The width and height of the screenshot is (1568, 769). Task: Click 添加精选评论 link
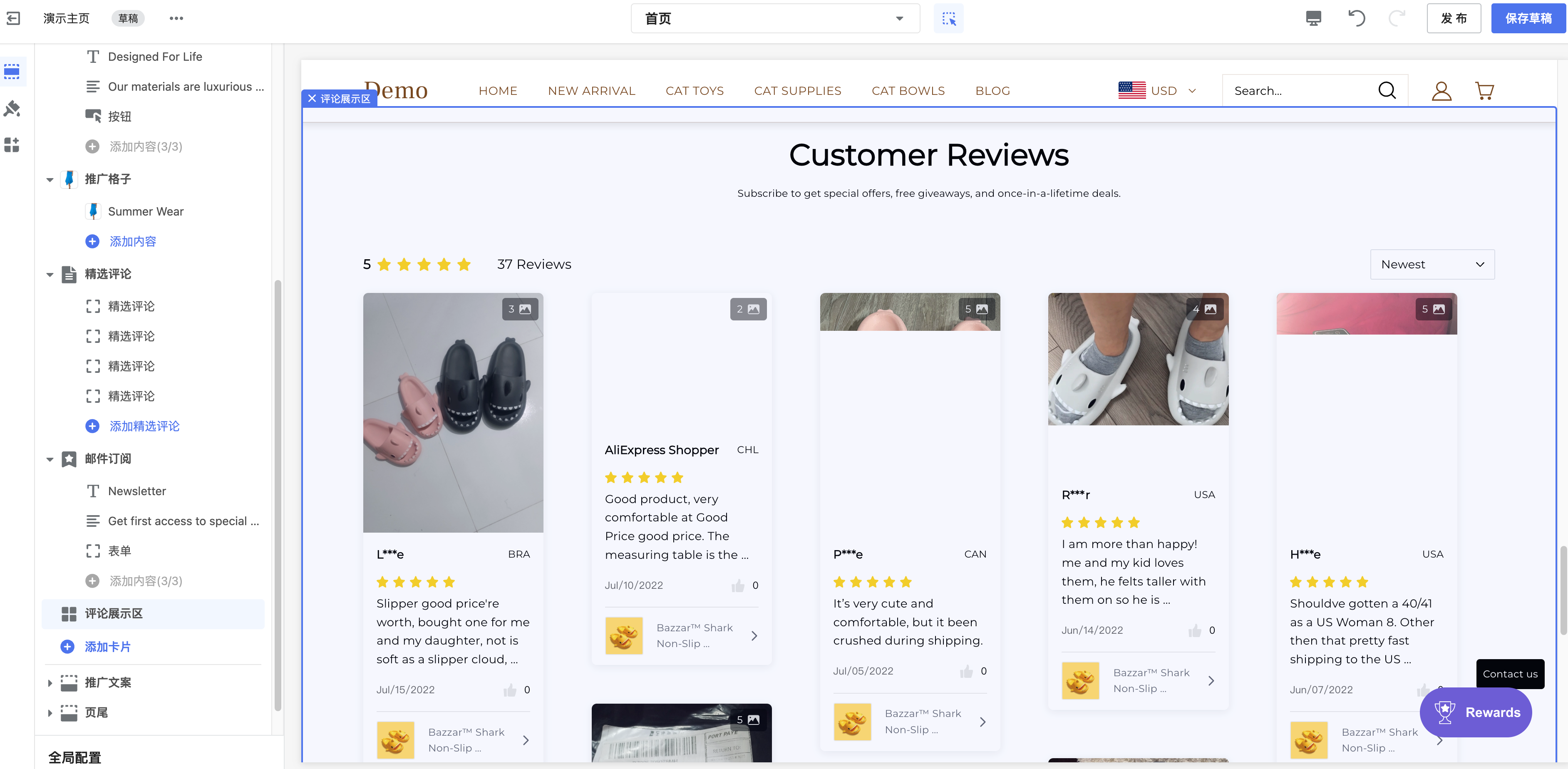144,426
